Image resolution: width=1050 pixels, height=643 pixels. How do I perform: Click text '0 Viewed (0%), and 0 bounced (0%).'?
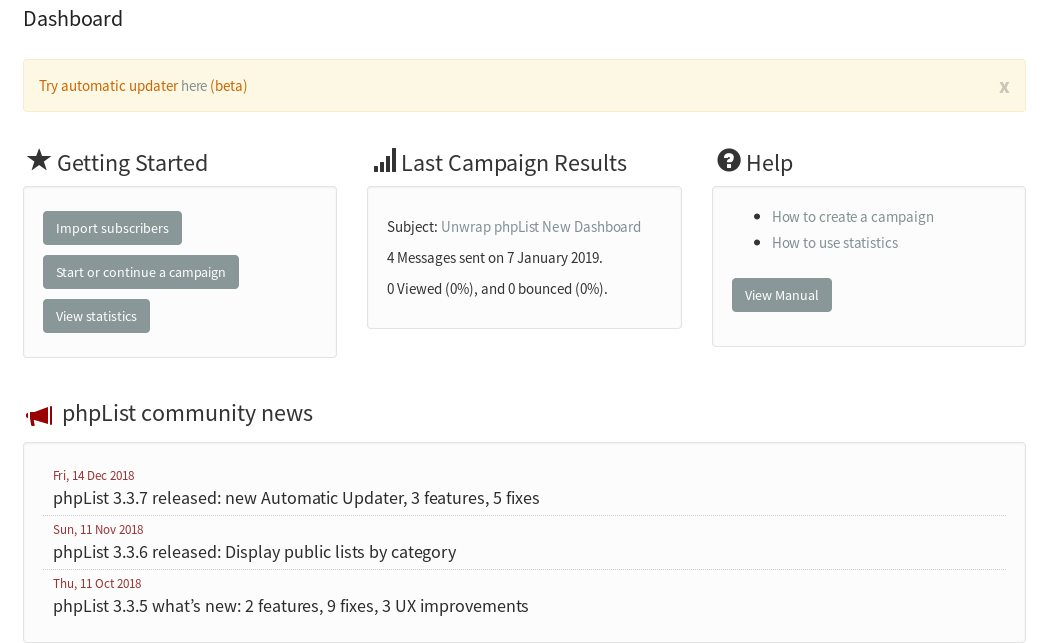pos(497,289)
